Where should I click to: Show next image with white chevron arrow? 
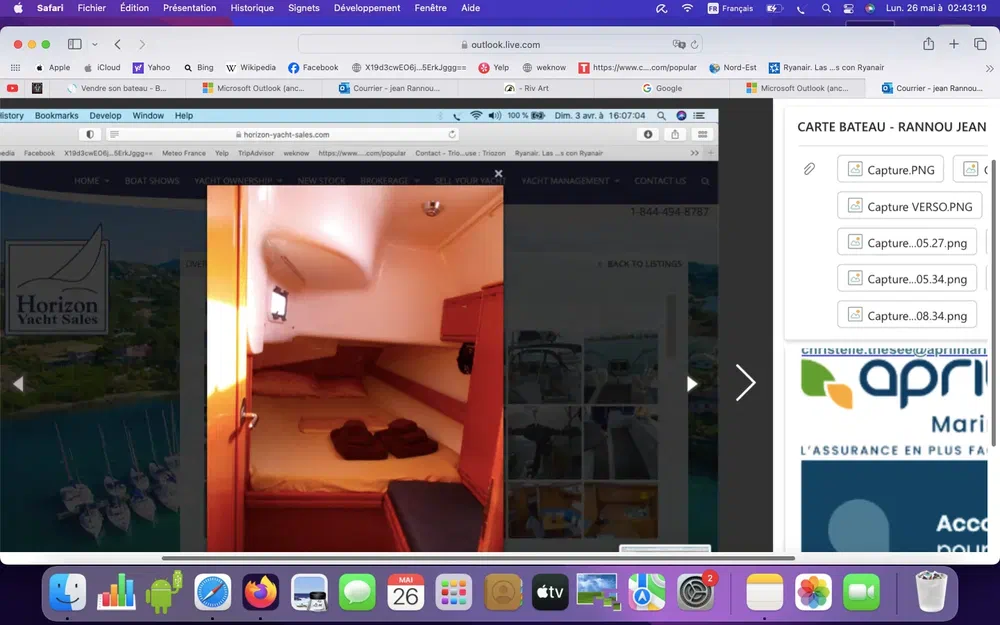[745, 382]
